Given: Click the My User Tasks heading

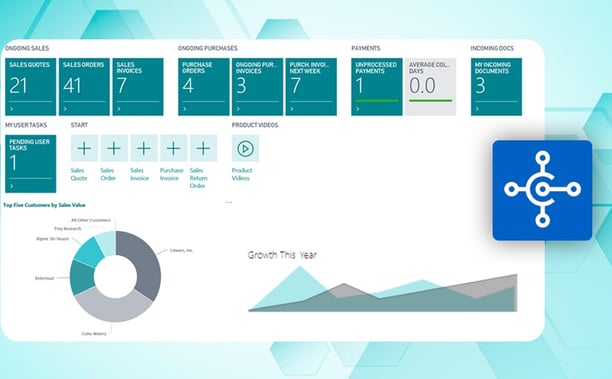Looking at the screenshot, I should click(26, 125).
